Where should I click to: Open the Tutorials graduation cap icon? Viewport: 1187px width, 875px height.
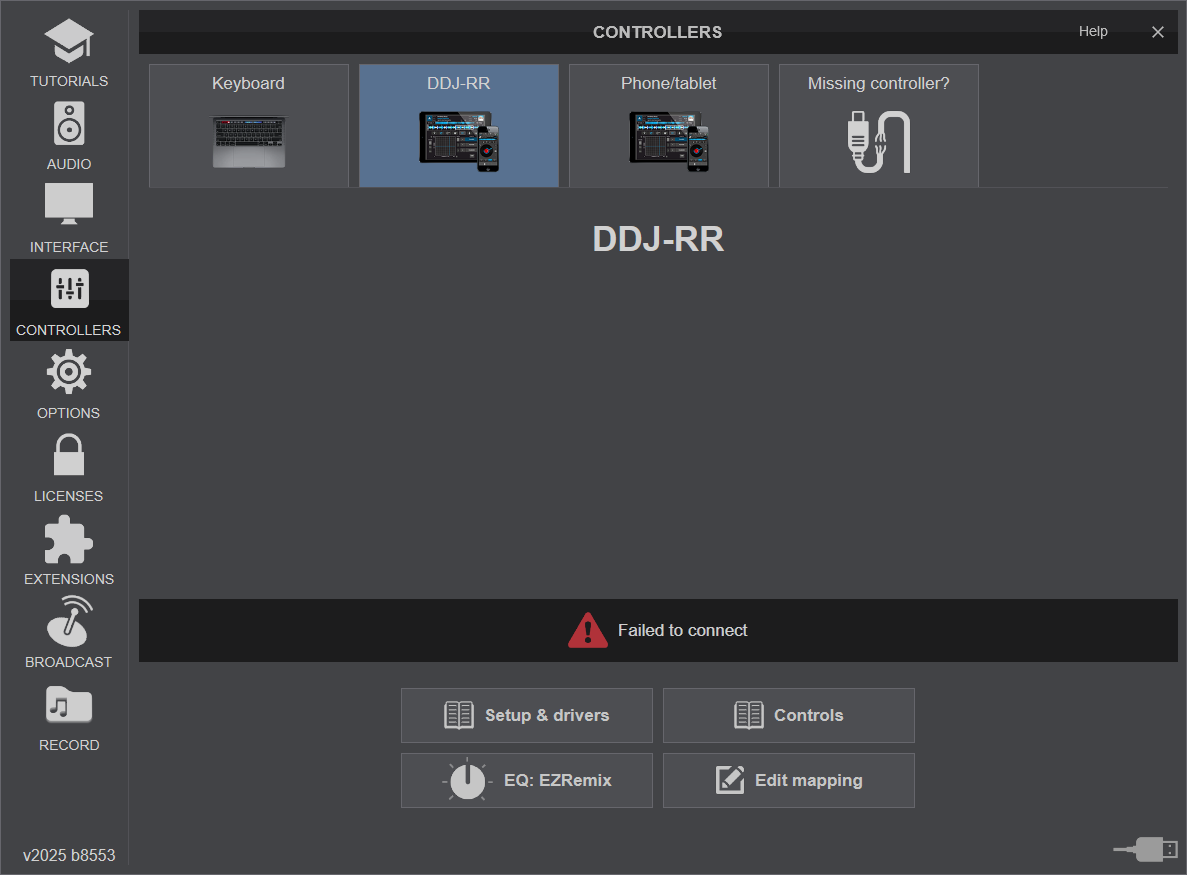68,42
